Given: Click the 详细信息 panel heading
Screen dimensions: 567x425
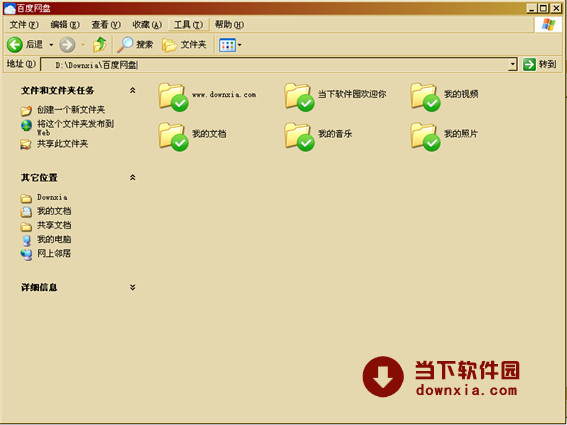Looking at the screenshot, I should tap(39, 288).
